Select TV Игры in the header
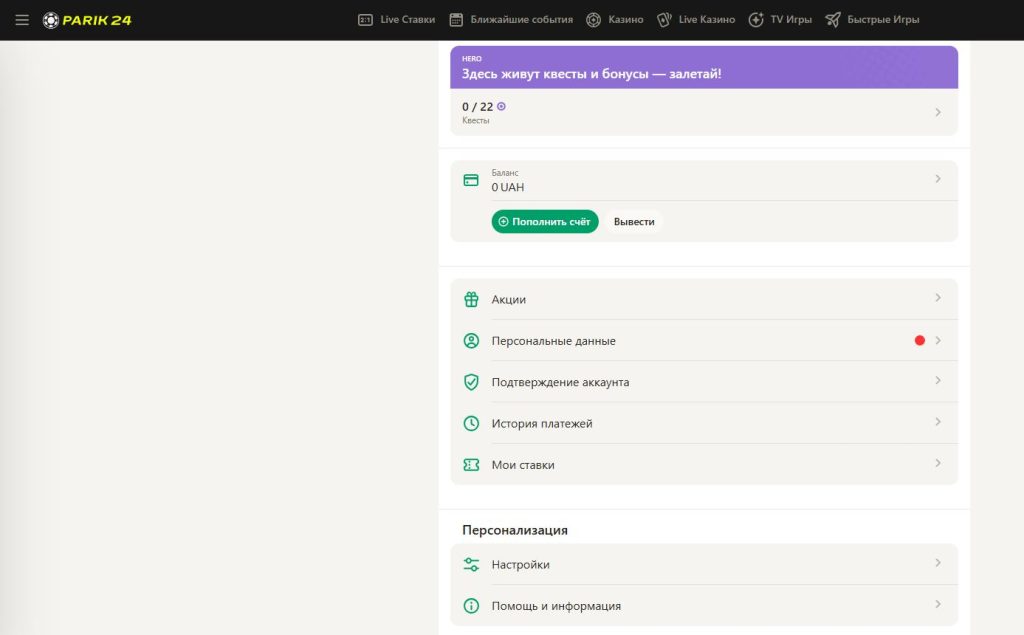1024x635 pixels. coord(780,20)
